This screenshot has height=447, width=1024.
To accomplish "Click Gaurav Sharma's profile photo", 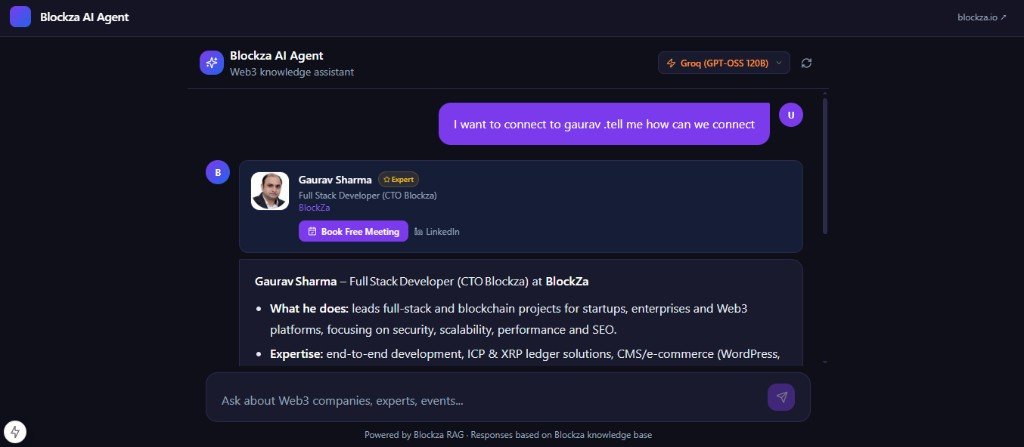I will pos(270,191).
